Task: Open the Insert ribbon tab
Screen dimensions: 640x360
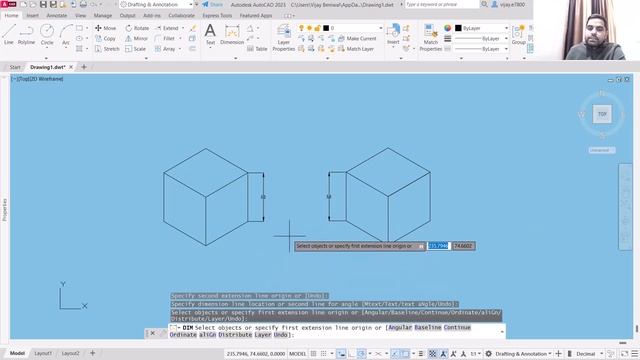Action: (32, 16)
